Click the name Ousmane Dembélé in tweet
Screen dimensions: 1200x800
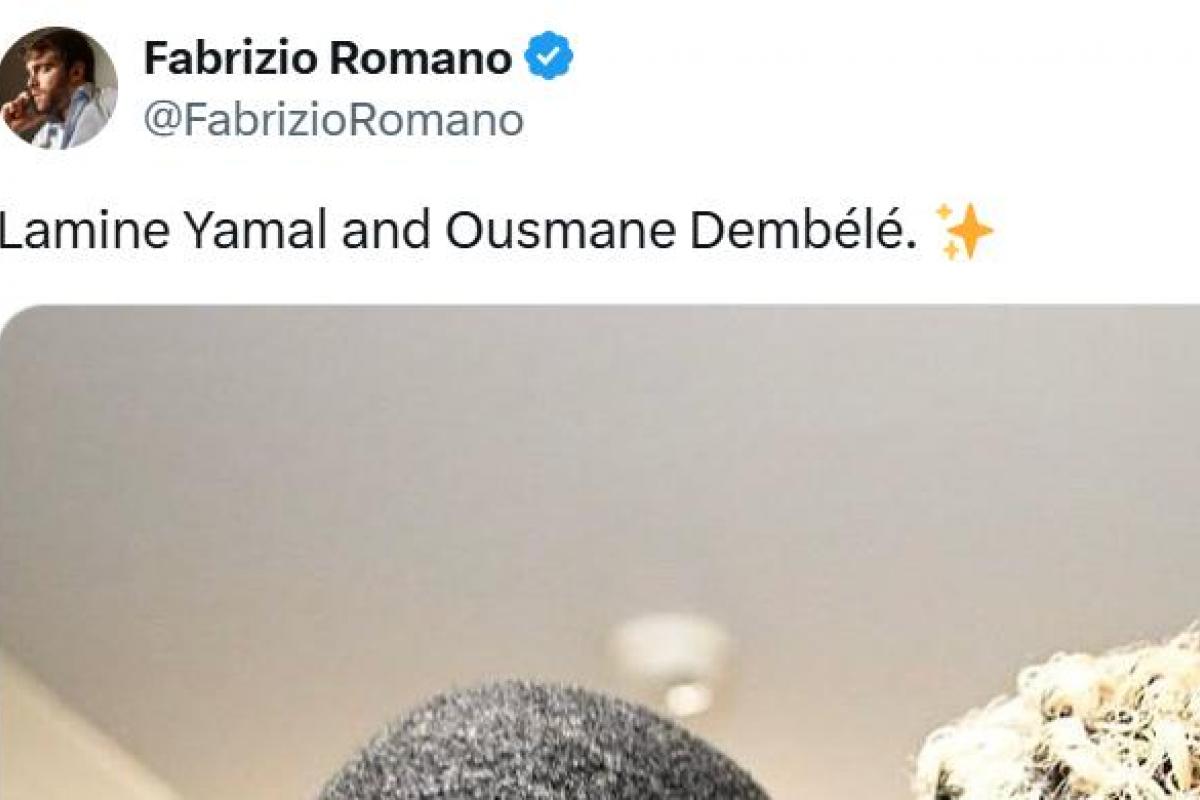[682, 232]
